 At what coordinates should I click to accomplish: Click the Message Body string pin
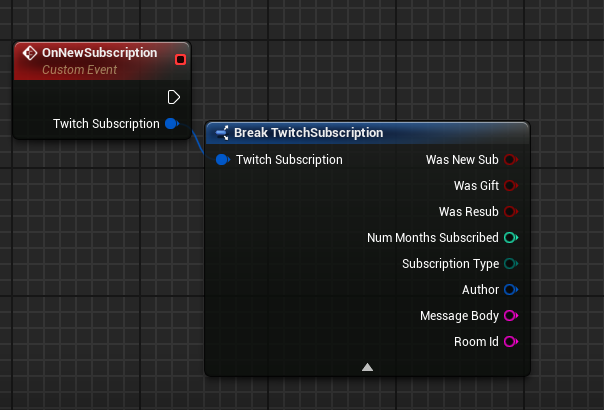[510, 316]
